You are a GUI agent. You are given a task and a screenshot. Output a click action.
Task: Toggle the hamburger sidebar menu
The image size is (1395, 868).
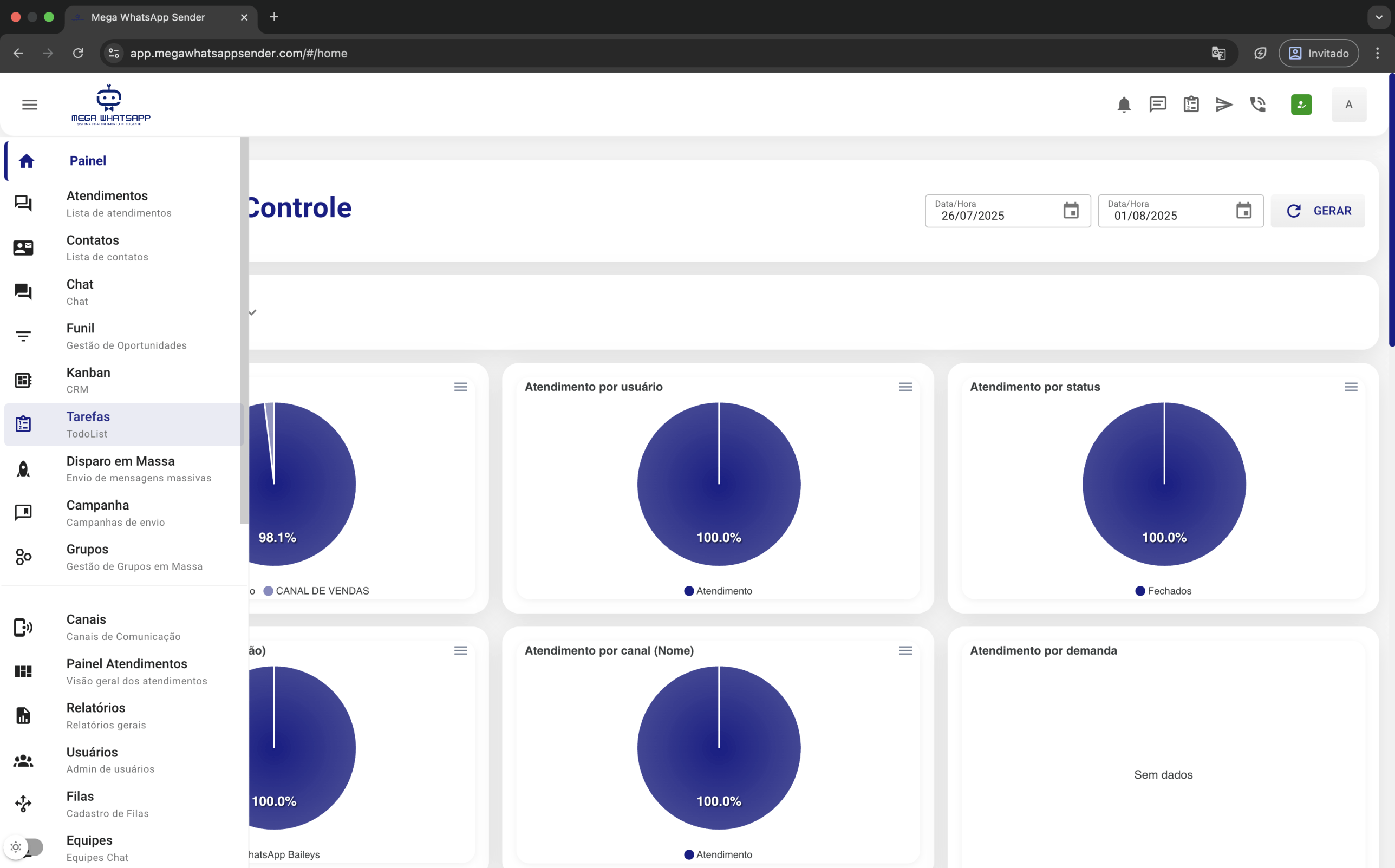click(30, 105)
